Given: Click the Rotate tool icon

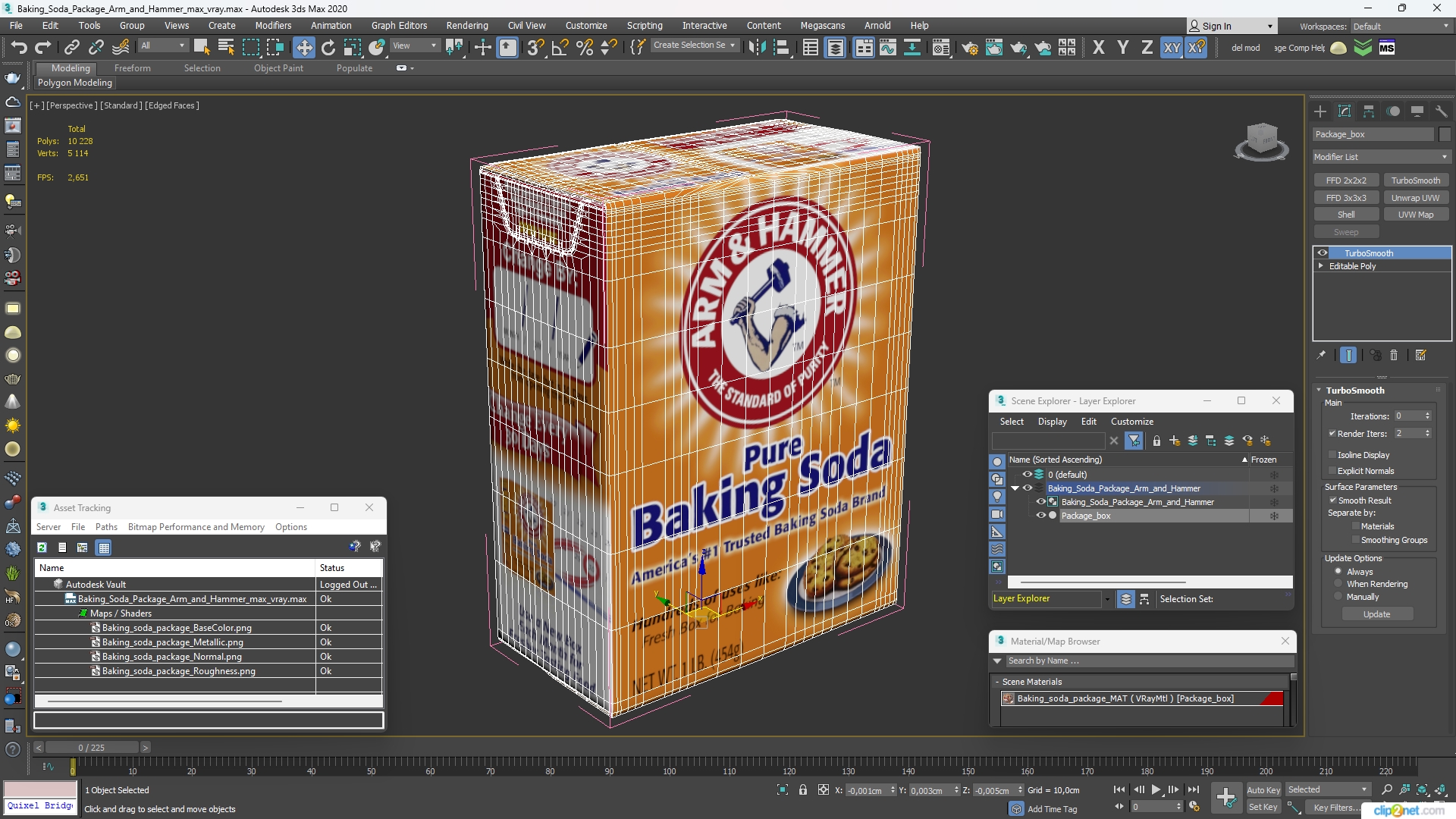Looking at the screenshot, I should click(328, 47).
